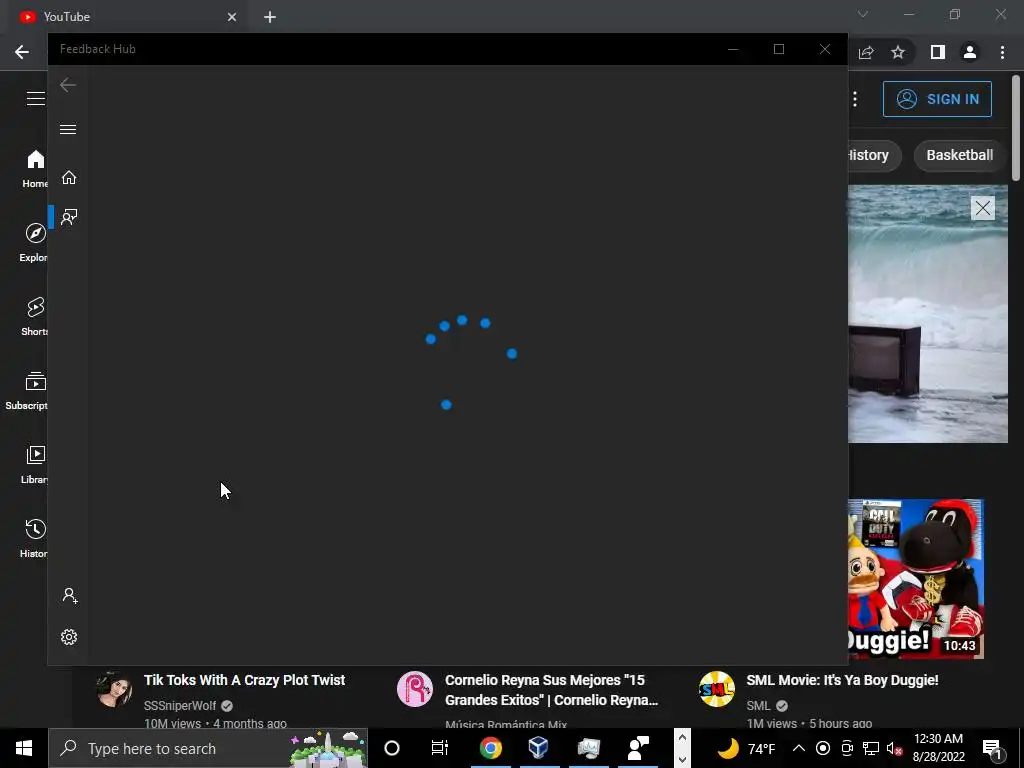Click the muted volume tray icon
Viewport: 1024px width, 768px height.
click(895, 748)
